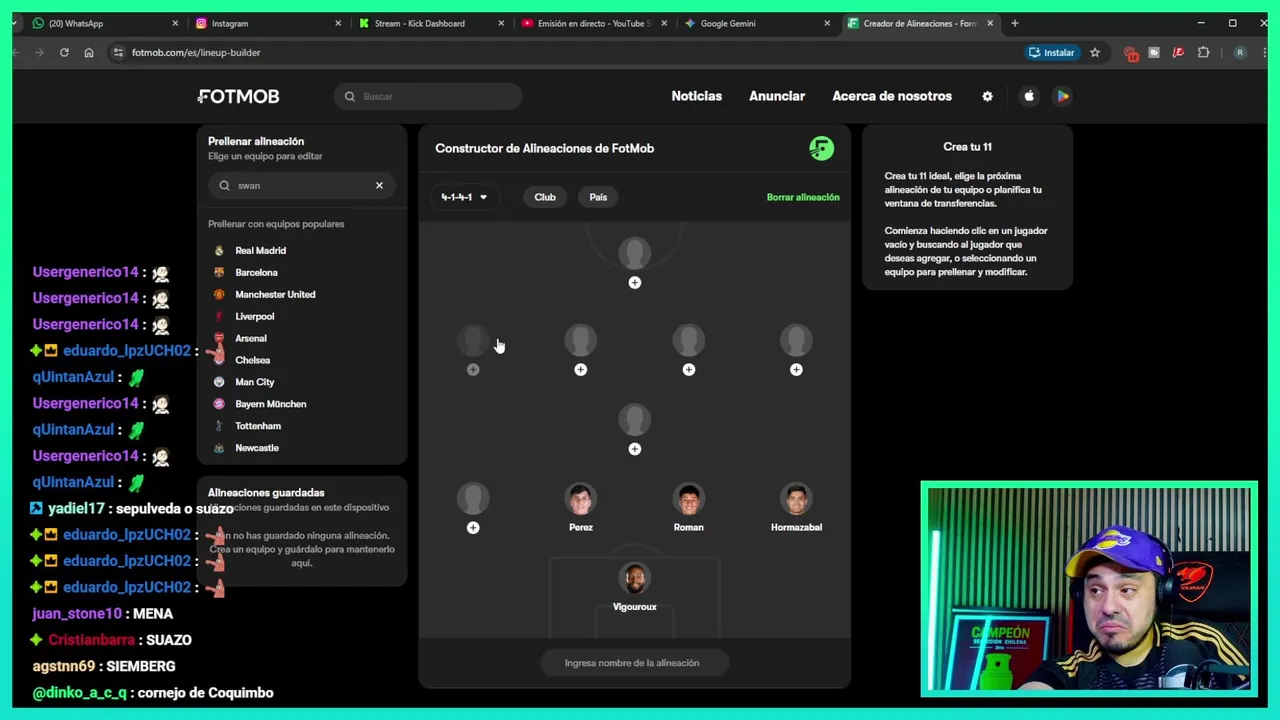
Task: Select goalkeeper Vigouroux avatar
Action: (634, 578)
